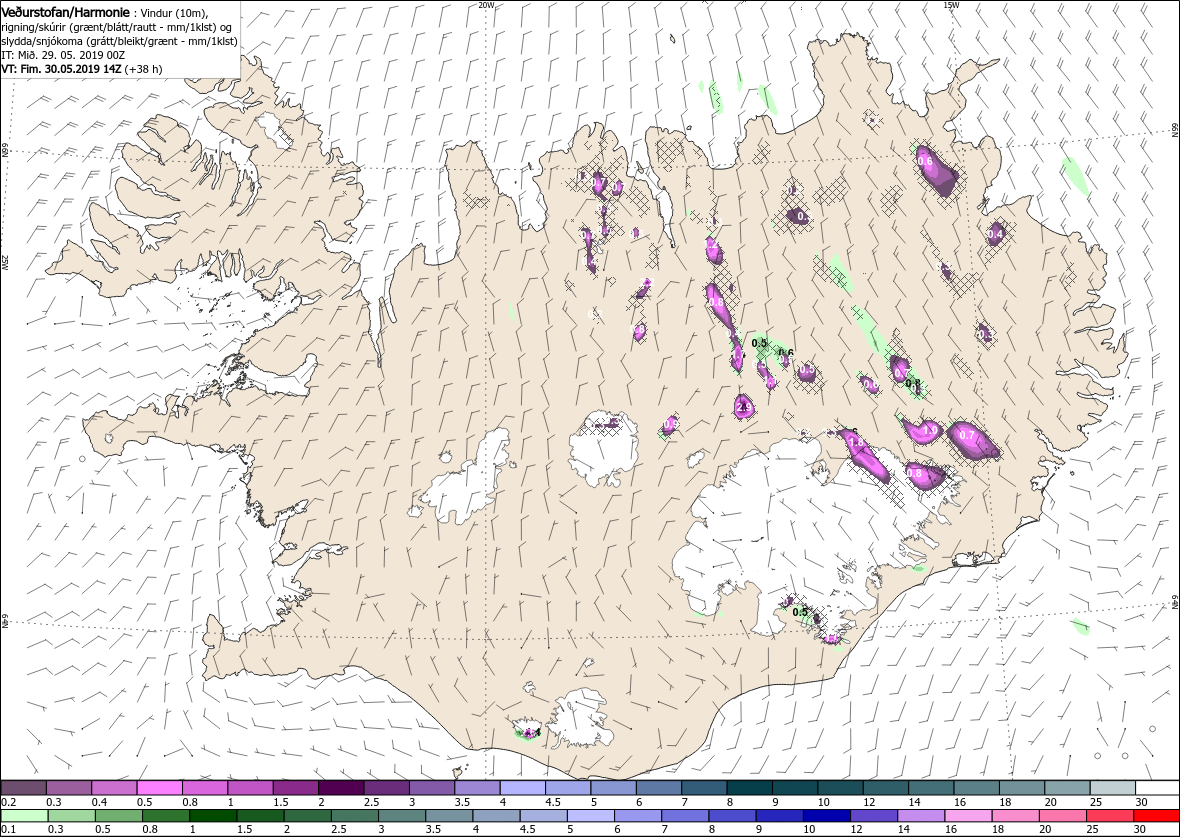Image resolution: width=1180 pixels, height=837 pixels.
Task: Click the black '0.8' label on the green patch
Action: point(914,384)
